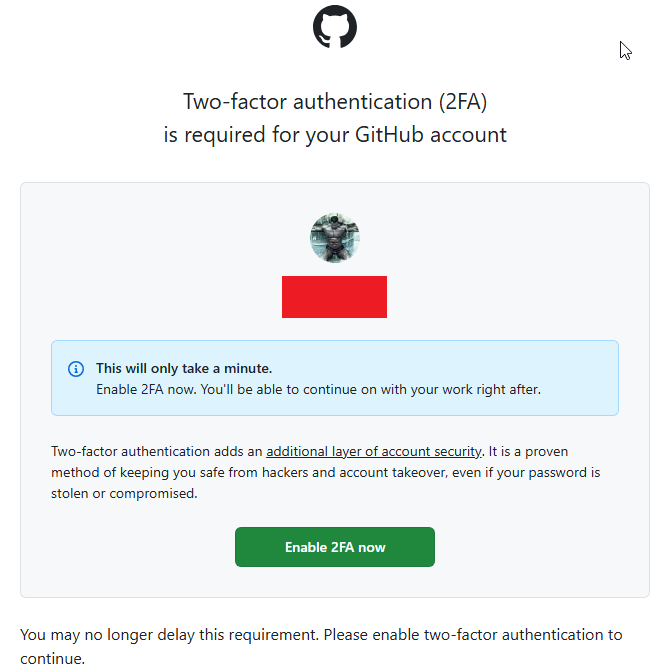Click the GitHub Octocat logo

coord(335,27)
